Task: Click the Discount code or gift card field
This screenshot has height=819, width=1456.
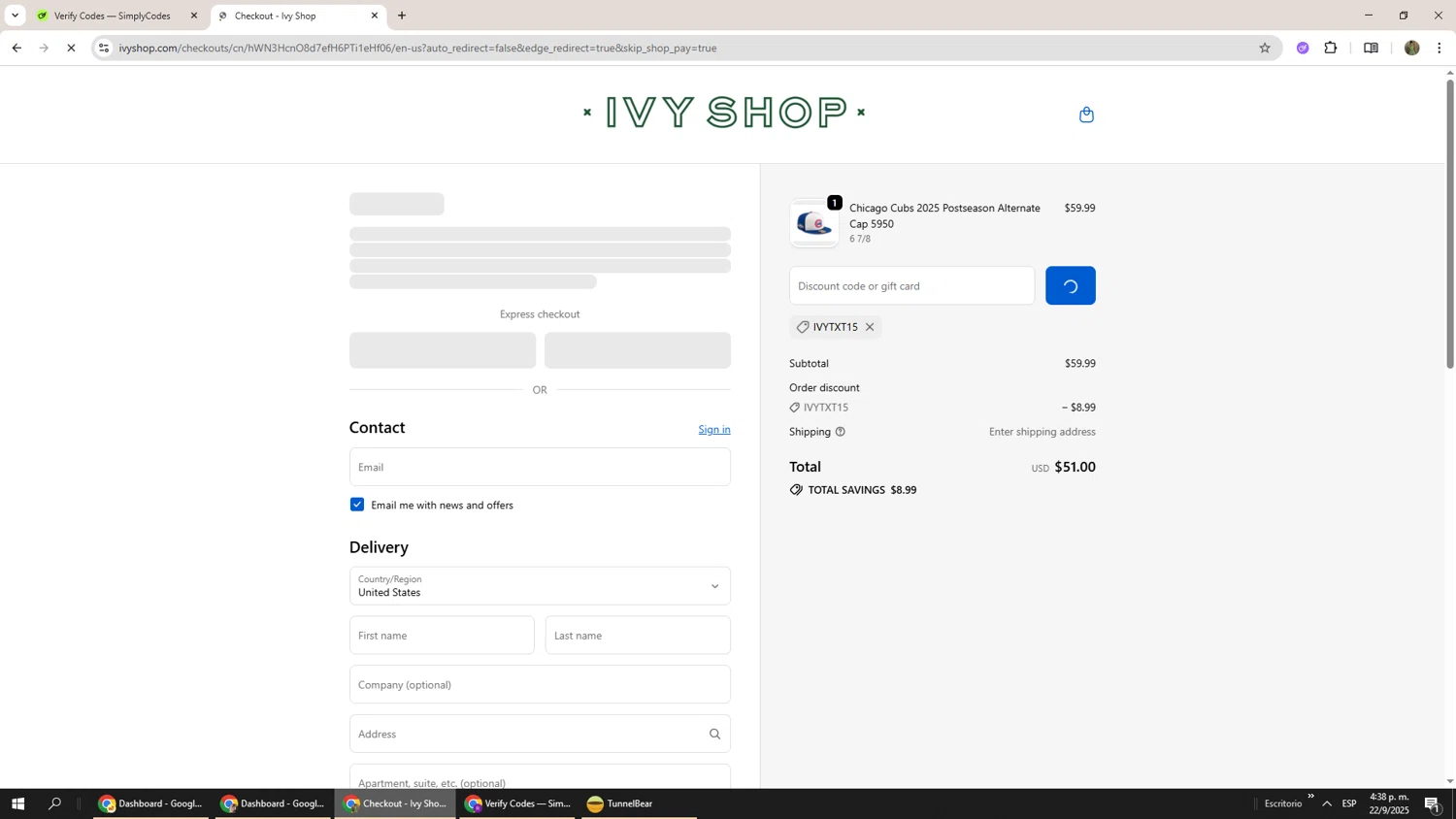Action: point(911,286)
